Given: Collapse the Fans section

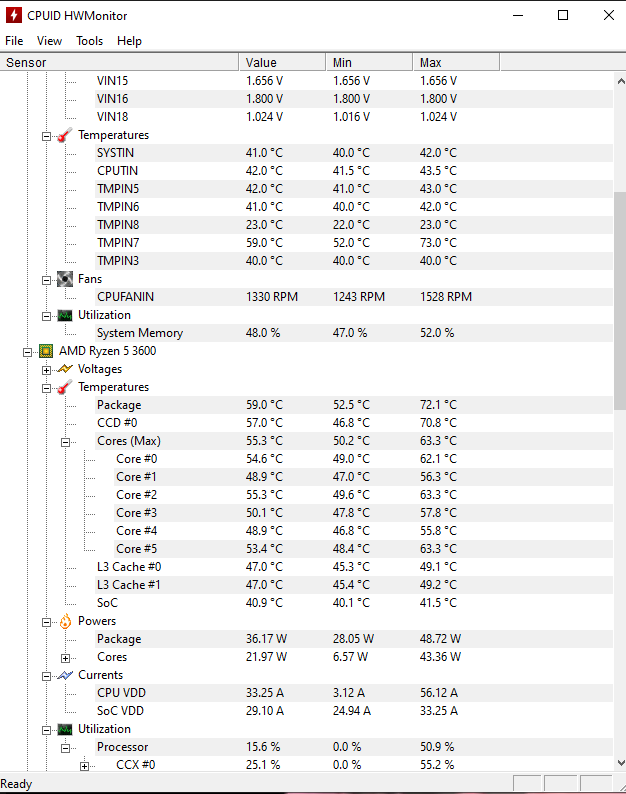Looking at the screenshot, I should click(x=47, y=280).
